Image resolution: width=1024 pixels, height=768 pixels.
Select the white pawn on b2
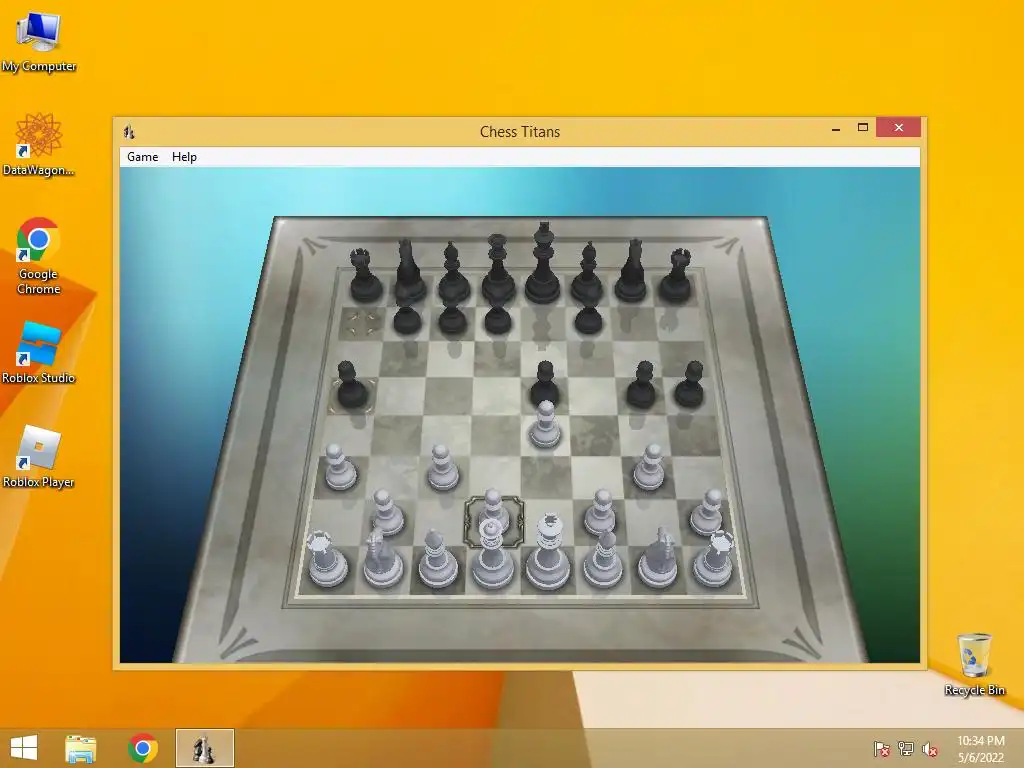pyautogui.click(x=387, y=512)
